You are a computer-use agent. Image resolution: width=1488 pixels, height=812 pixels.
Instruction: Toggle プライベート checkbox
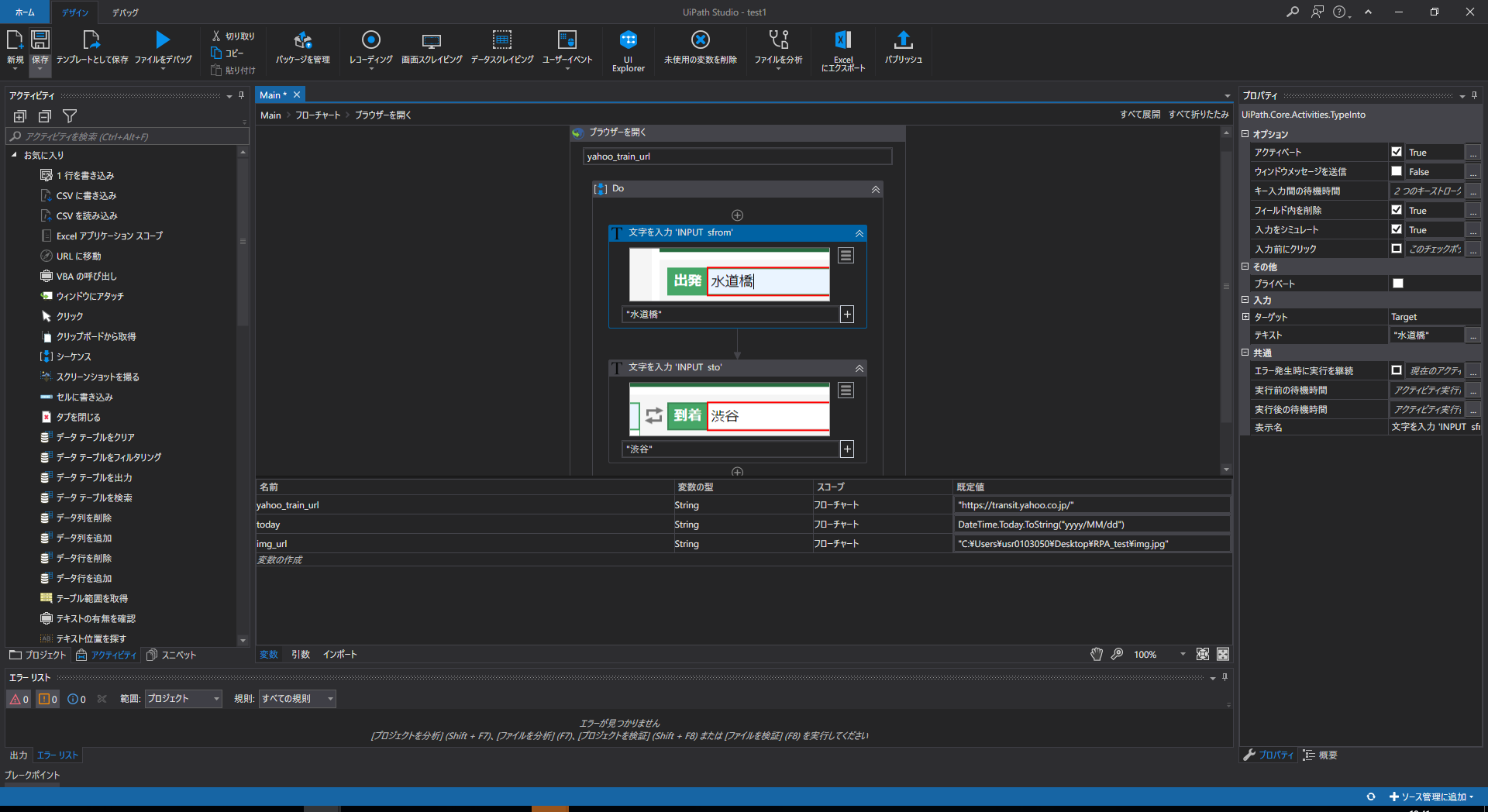click(1398, 284)
